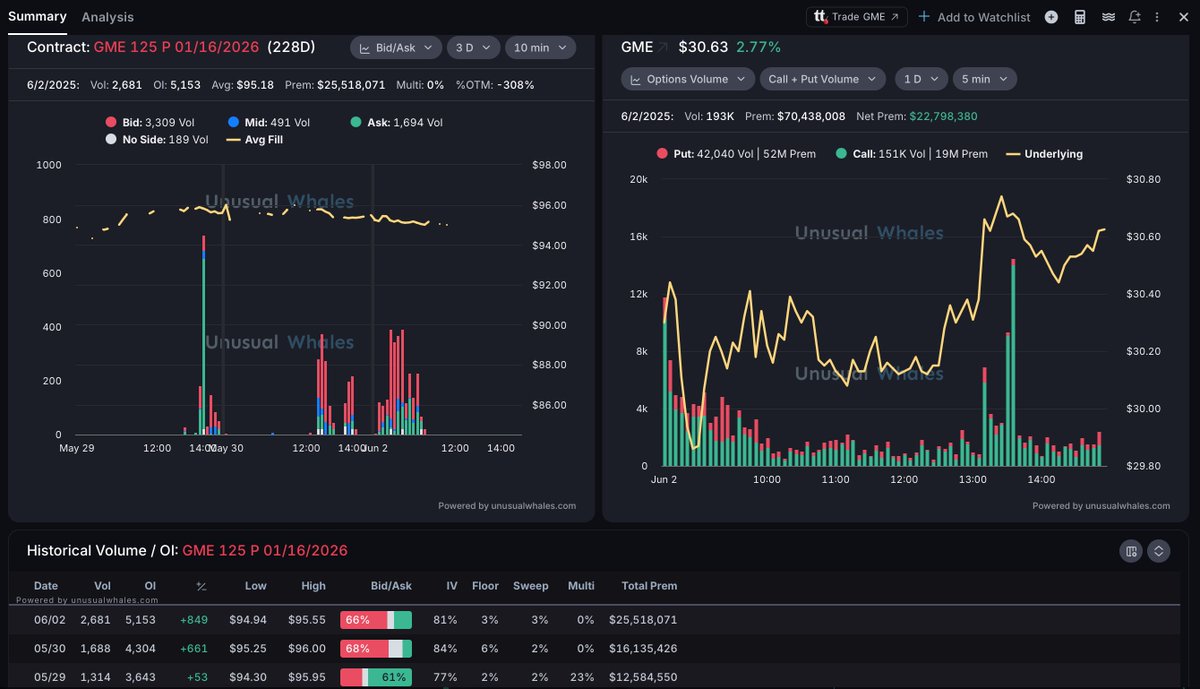This screenshot has height=689, width=1200.
Task: Open the 3 D range dropdown
Action: [473, 47]
